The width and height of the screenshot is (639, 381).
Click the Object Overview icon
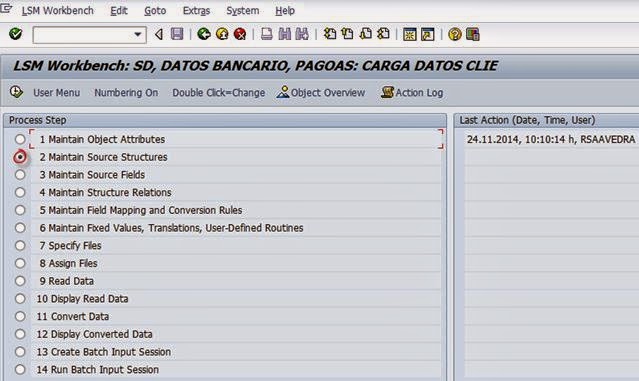click(x=283, y=92)
